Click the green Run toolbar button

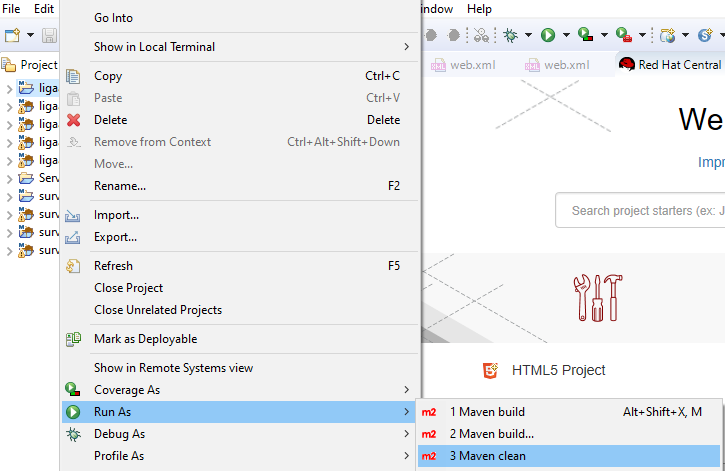(548, 35)
